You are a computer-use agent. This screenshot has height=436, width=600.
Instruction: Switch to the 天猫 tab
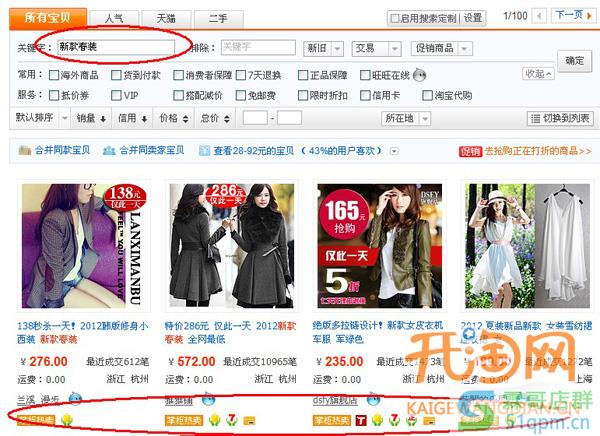(166, 19)
